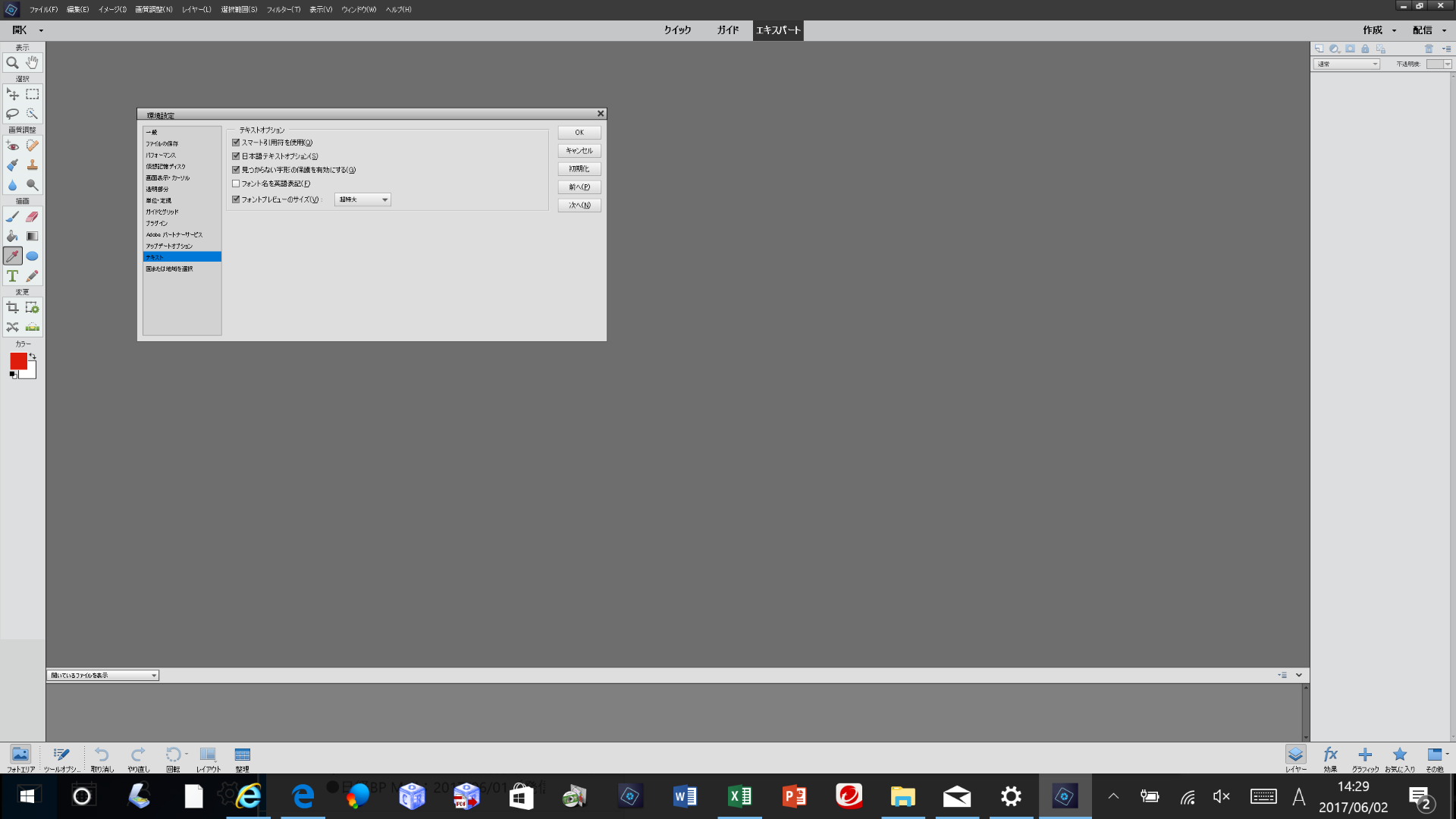Click OK in preferences dialog
Viewport: 1456px width, 819px height.
(x=579, y=133)
